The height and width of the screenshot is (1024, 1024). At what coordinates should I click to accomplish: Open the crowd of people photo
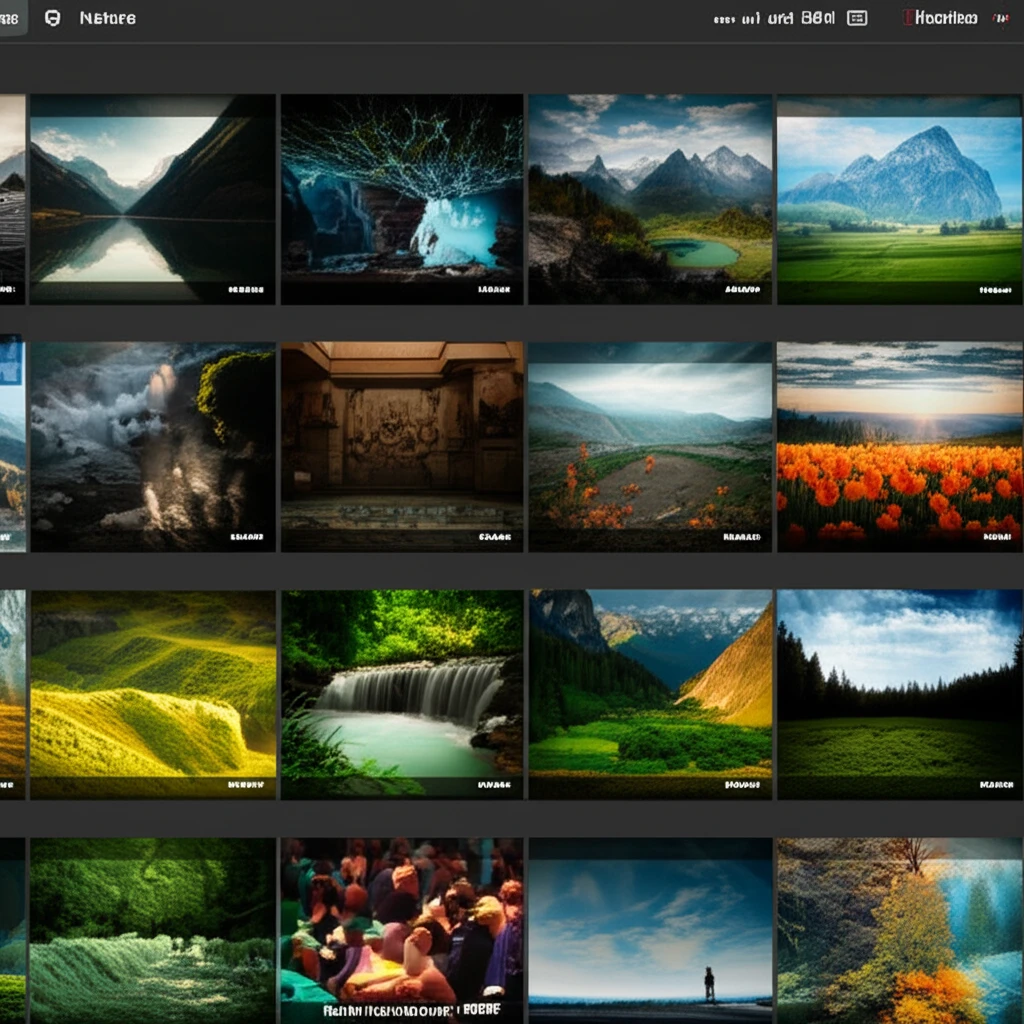click(402, 931)
